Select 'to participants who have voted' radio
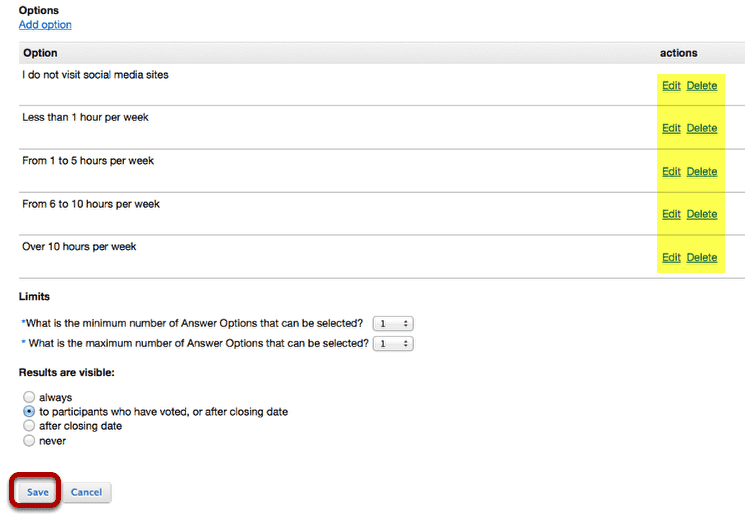The height and width of the screenshot is (520, 745). pyautogui.click(x=29, y=412)
